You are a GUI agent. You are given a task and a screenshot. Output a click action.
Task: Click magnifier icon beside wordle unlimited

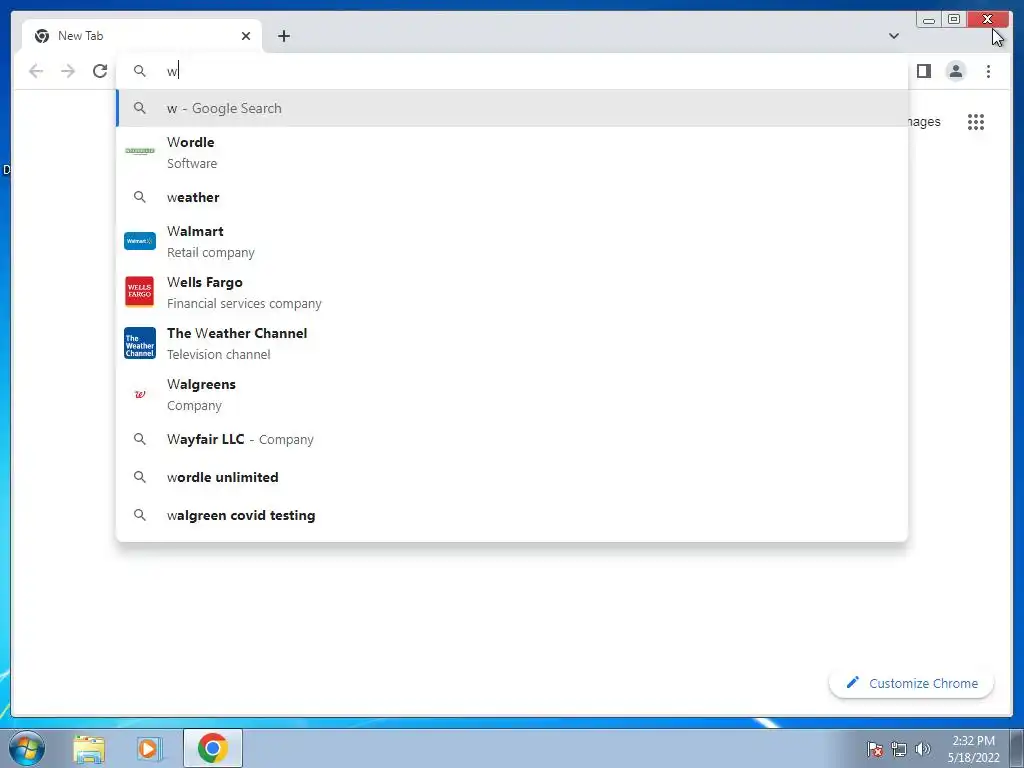[140, 477]
